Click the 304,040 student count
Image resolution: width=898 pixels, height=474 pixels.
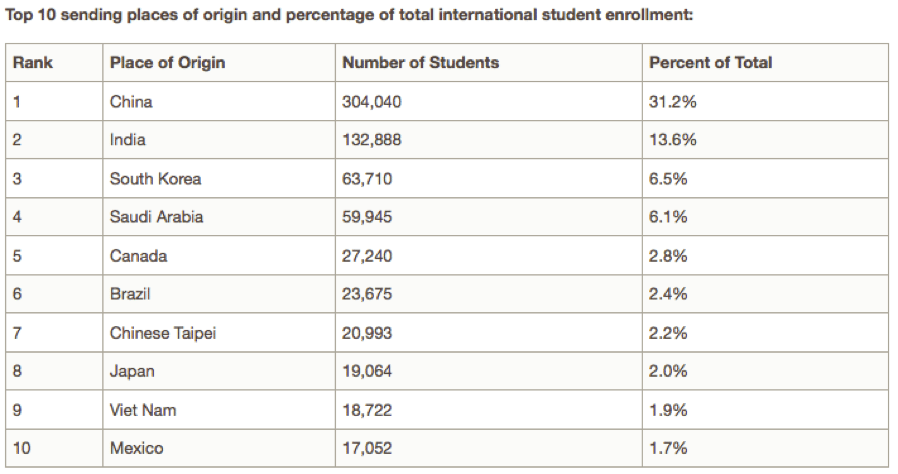372,101
